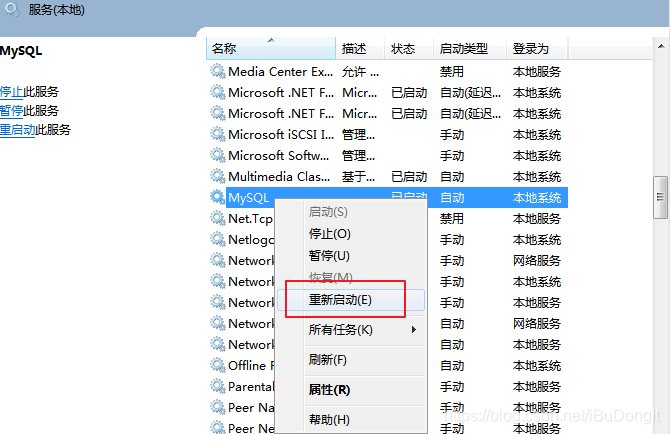Click gear icon beside Microsoft Softw... service

pyautogui.click(x=217, y=155)
